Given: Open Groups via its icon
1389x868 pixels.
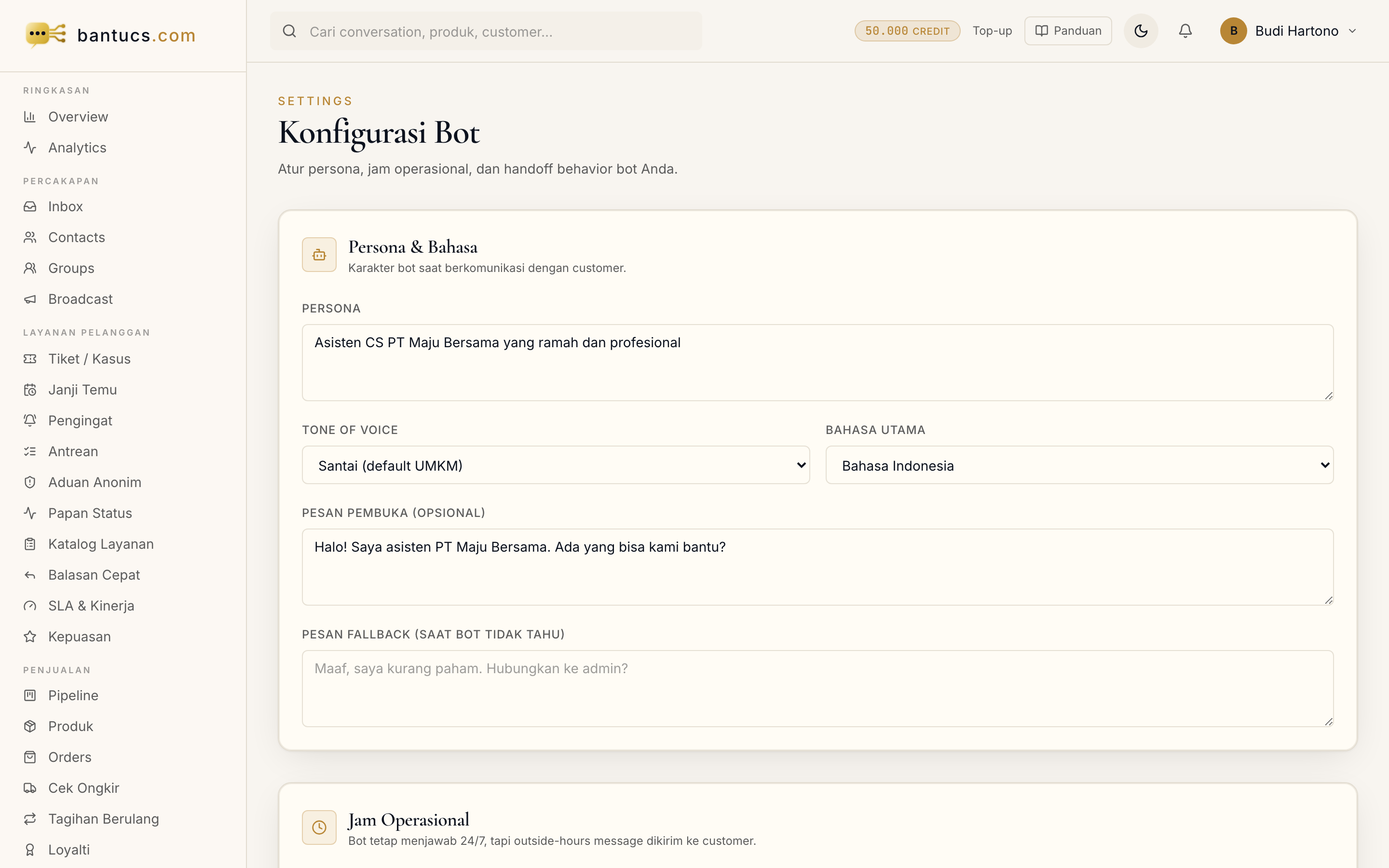Looking at the screenshot, I should pos(30,269).
